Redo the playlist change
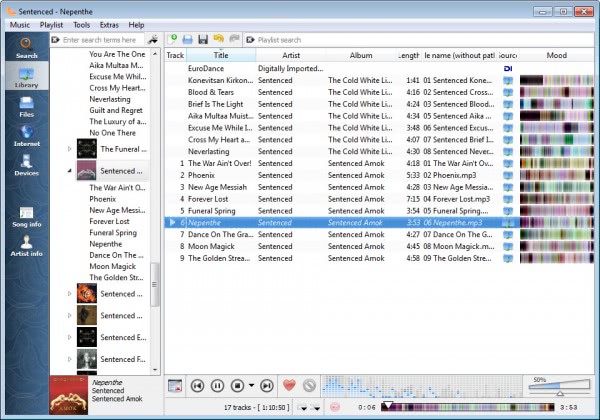Viewport: 600px width, 420px height. click(234, 39)
